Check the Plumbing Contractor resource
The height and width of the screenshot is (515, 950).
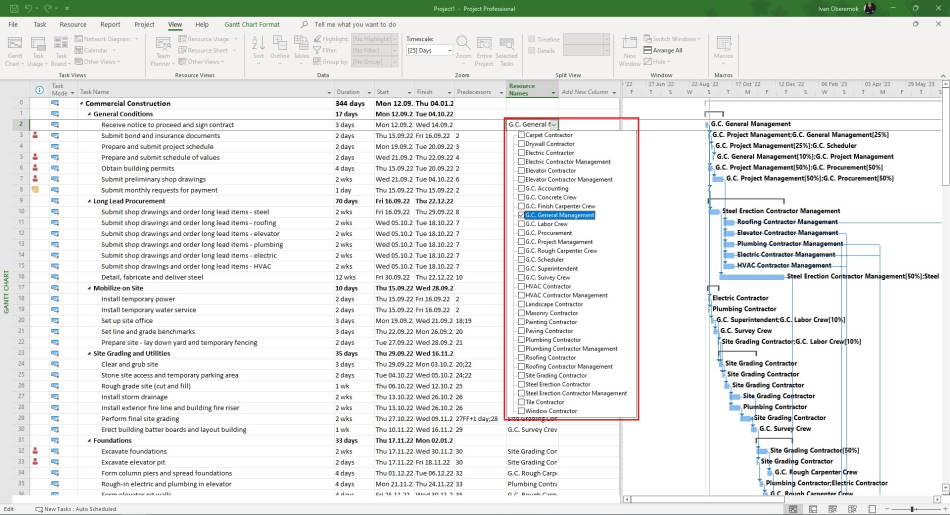[522, 340]
